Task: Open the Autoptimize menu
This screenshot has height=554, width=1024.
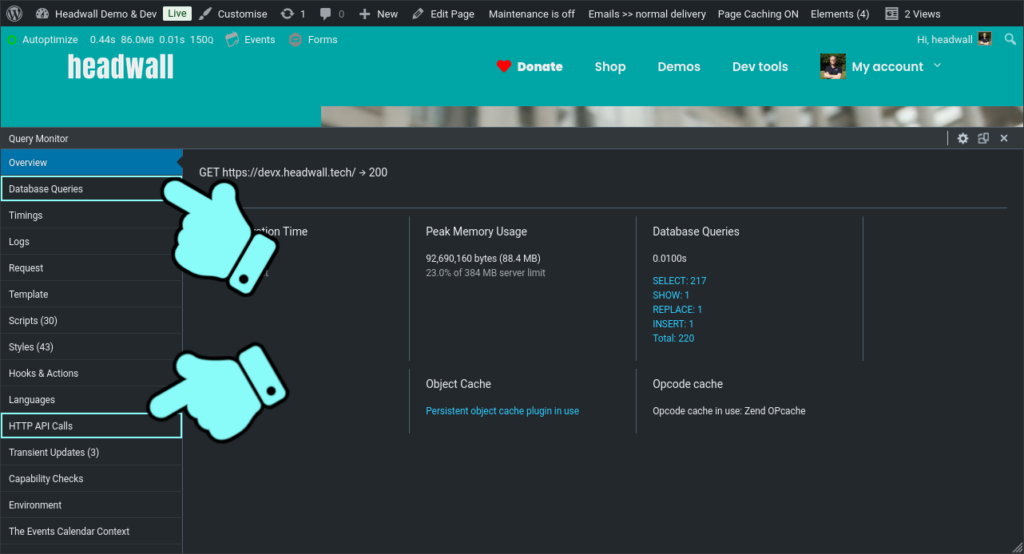Action: 42,40
